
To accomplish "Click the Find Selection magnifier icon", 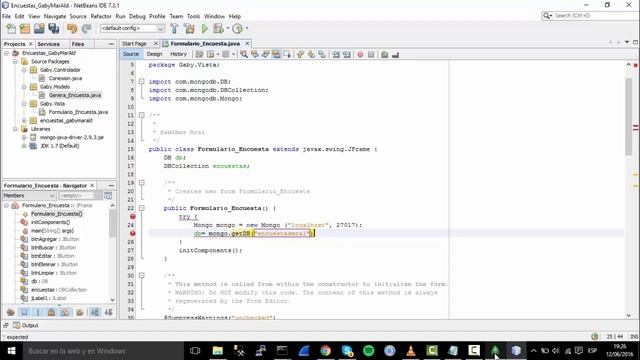I will click(244, 54).
